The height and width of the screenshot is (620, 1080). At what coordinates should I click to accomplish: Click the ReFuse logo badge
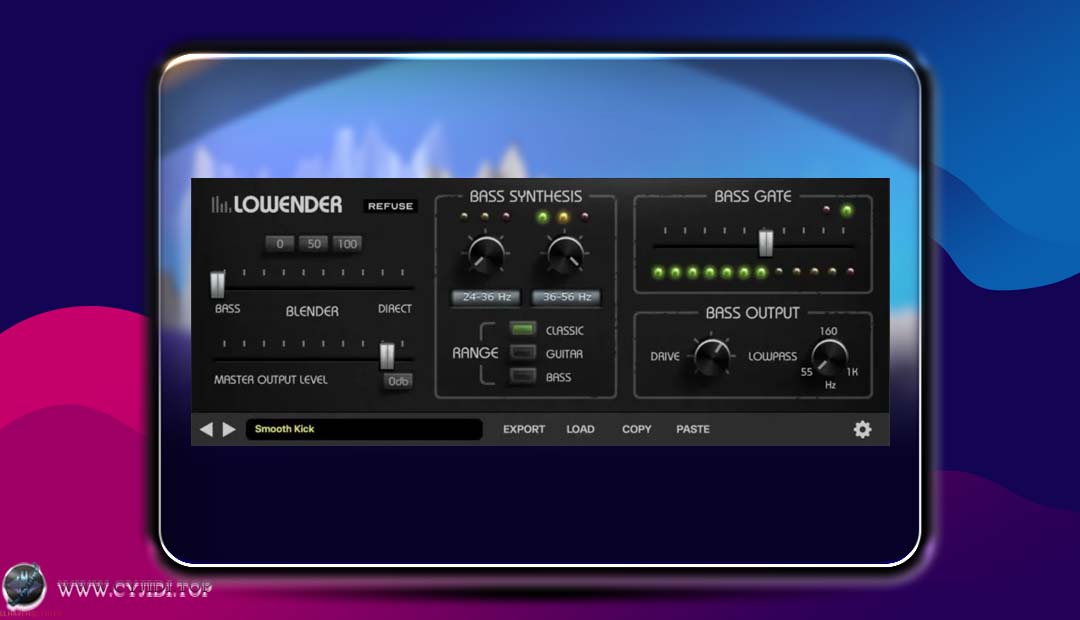click(x=390, y=206)
